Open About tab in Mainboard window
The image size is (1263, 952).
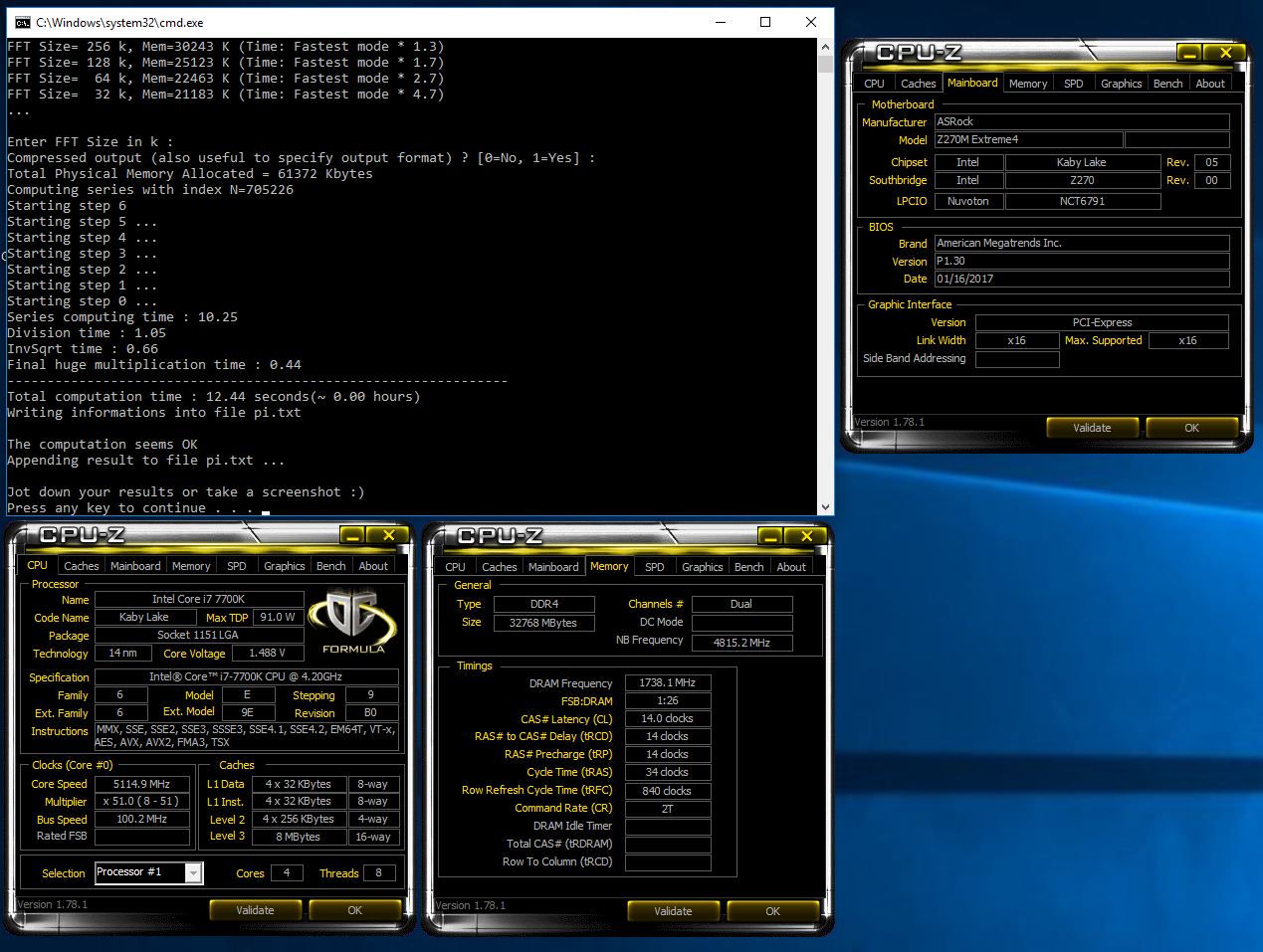coord(1210,84)
